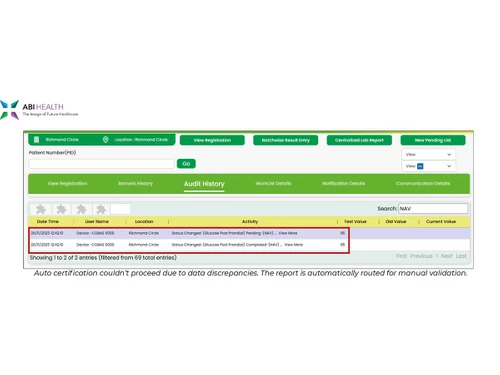This screenshot has width=500, height=375.
Task: Click the Previous pagination link
Action: (421, 256)
